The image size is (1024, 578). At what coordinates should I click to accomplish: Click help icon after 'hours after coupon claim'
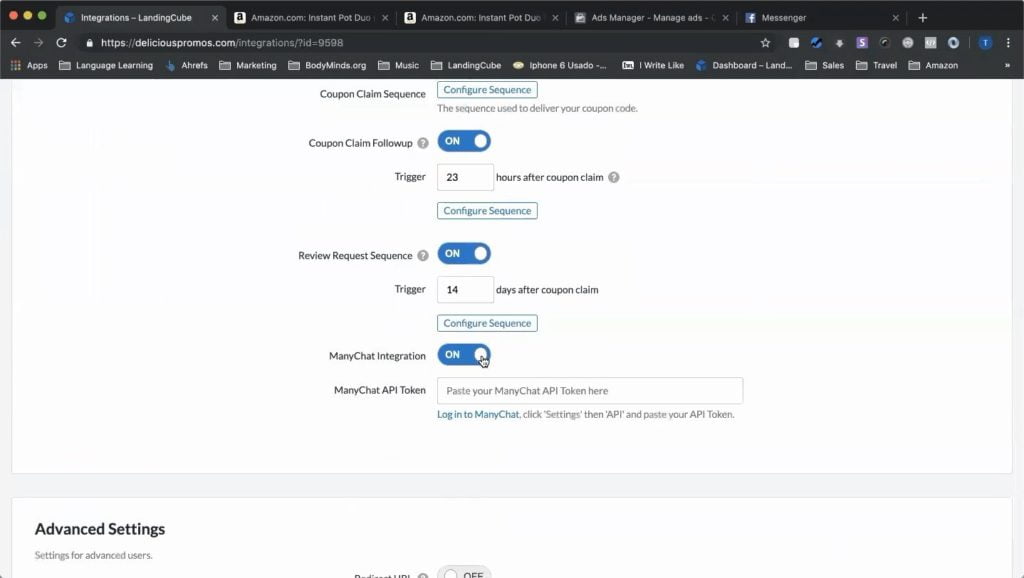pyautogui.click(x=614, y=177)
